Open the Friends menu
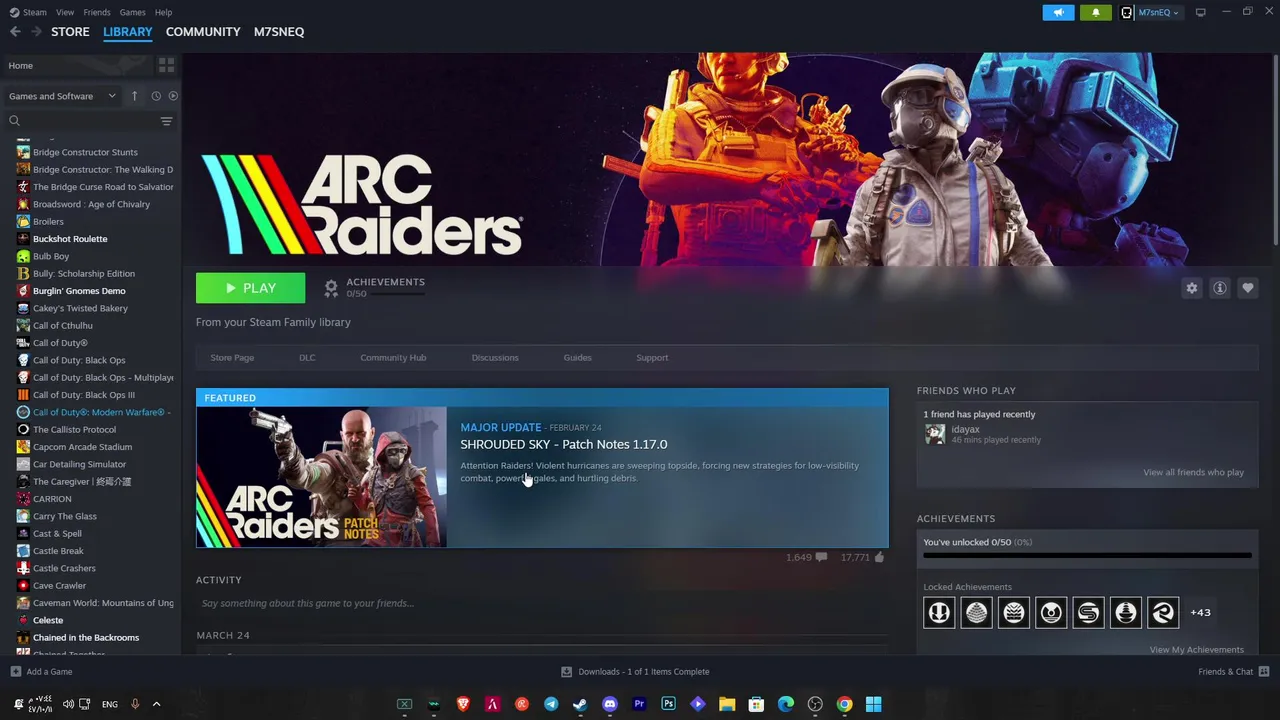This screenshot has height=720, width=1280. tap(97, 12)
